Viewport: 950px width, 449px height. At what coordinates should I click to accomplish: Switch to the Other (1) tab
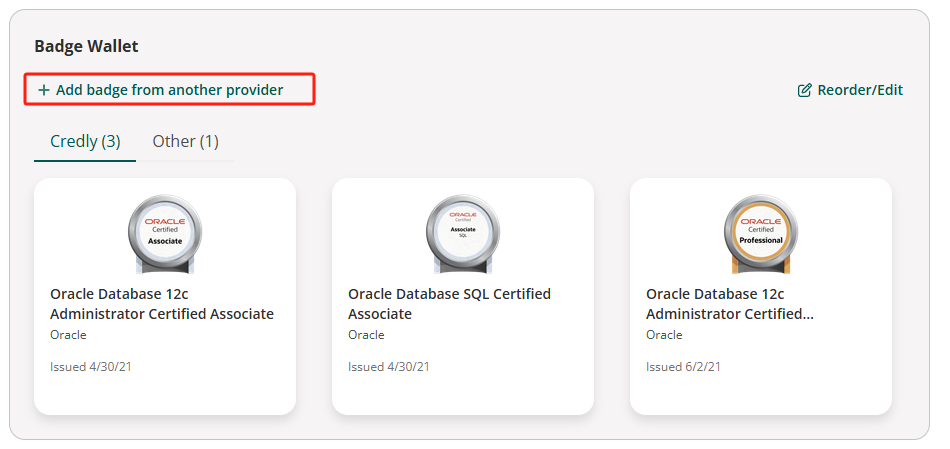tap(185, 142)
